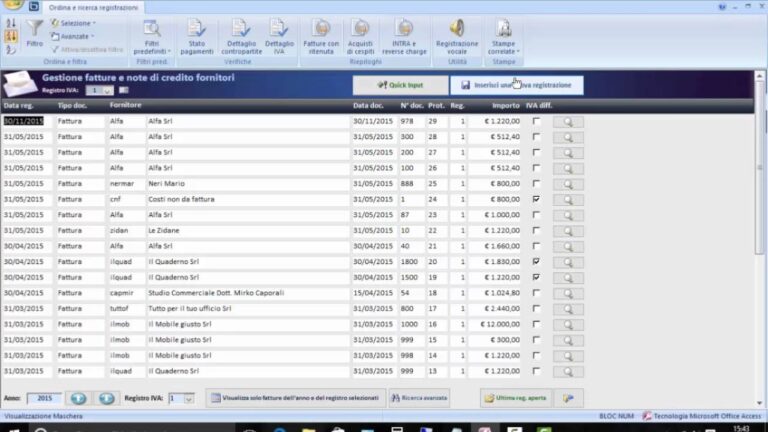768x432 pixels.
Task: Expand Avanzate dropdown in ribbon
Action: coord(73,36)
